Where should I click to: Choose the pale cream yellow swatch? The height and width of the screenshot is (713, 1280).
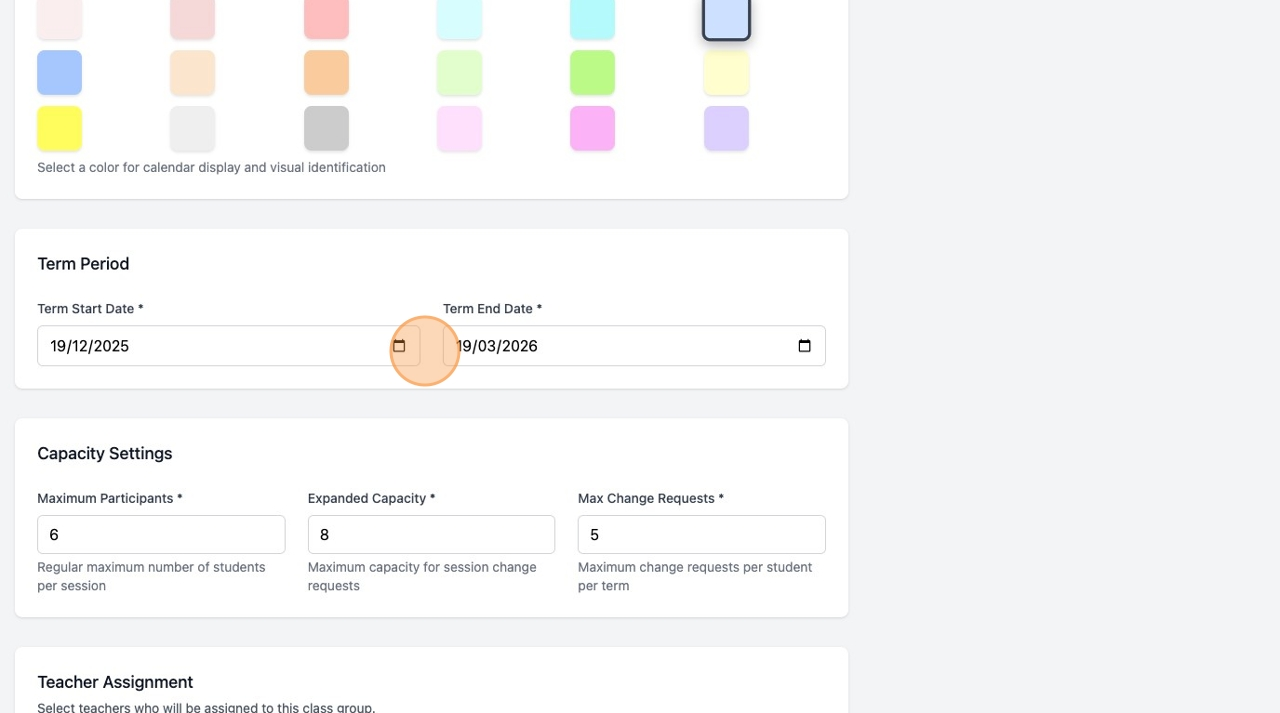(x=726, y=73)
